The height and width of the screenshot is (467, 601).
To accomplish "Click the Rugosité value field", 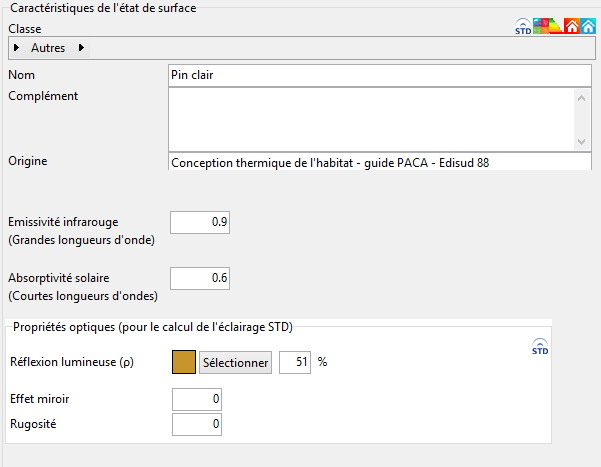I will pos(197,424).
